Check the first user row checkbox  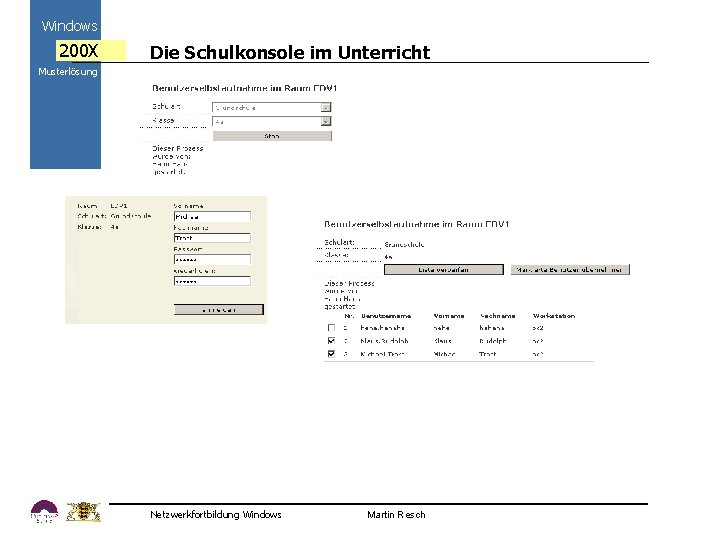[x=332, y=328]
